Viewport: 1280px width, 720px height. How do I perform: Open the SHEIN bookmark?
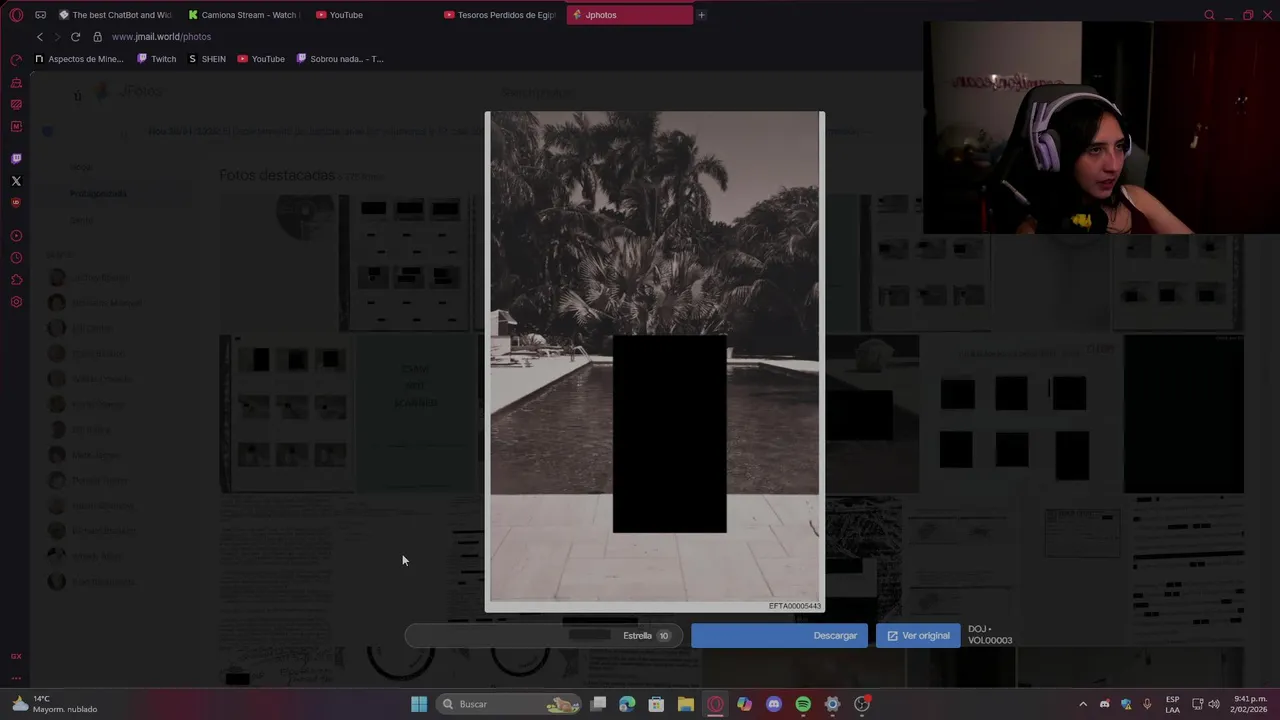pyautogui.click(x=207, y=59)
